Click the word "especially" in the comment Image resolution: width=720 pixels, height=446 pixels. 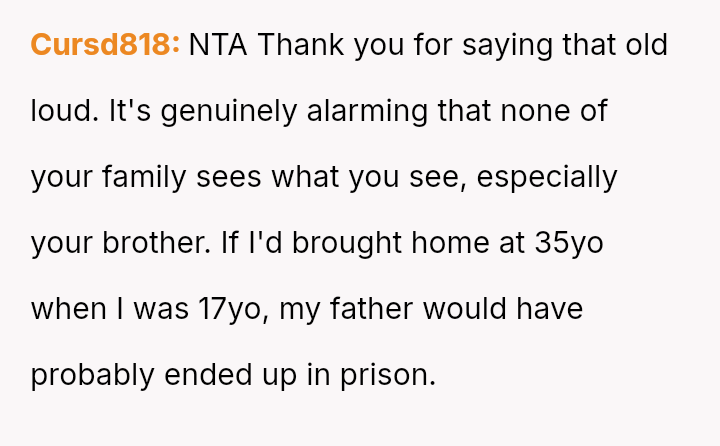click(546, 177)
